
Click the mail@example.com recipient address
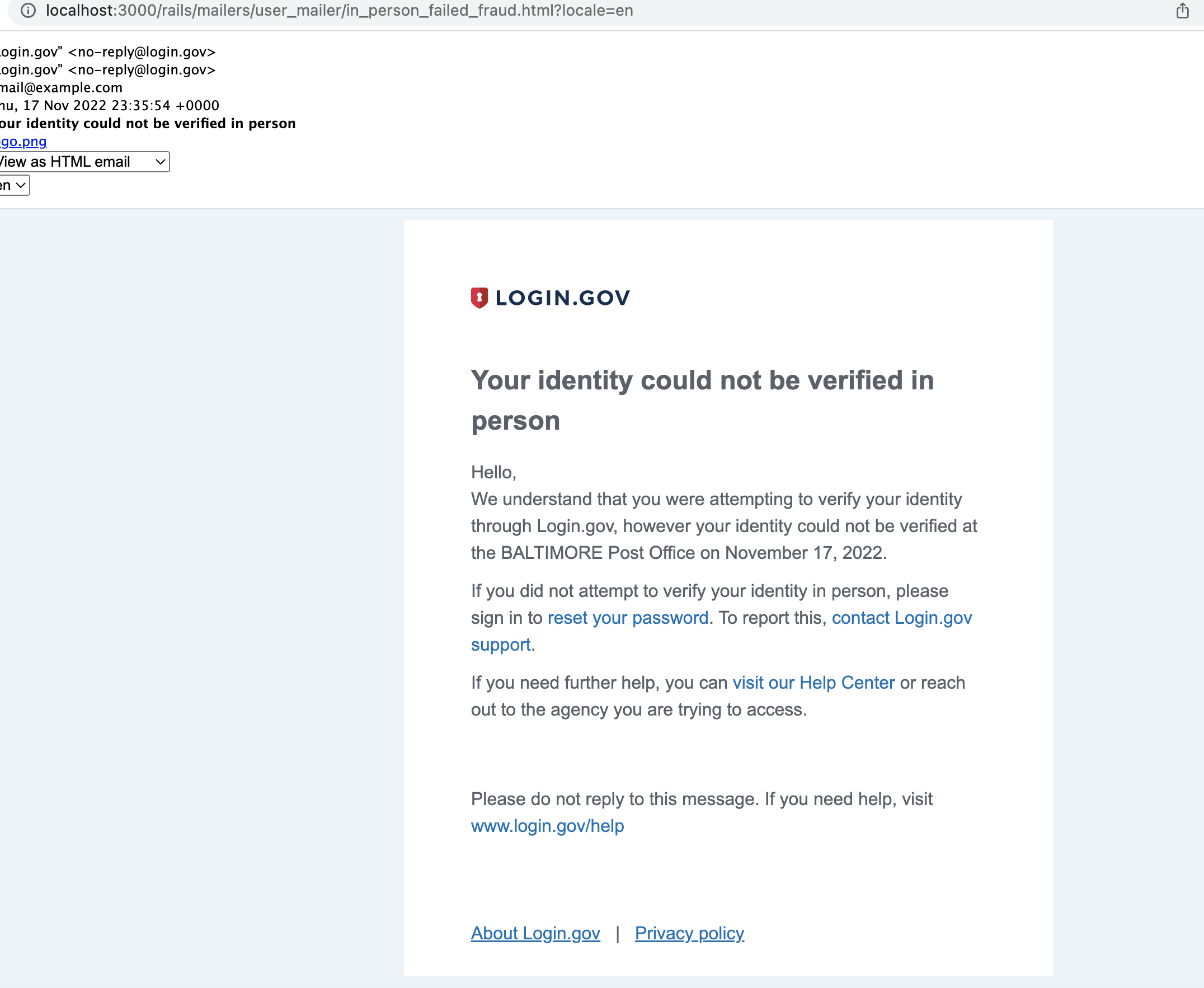tap(62, 88)
